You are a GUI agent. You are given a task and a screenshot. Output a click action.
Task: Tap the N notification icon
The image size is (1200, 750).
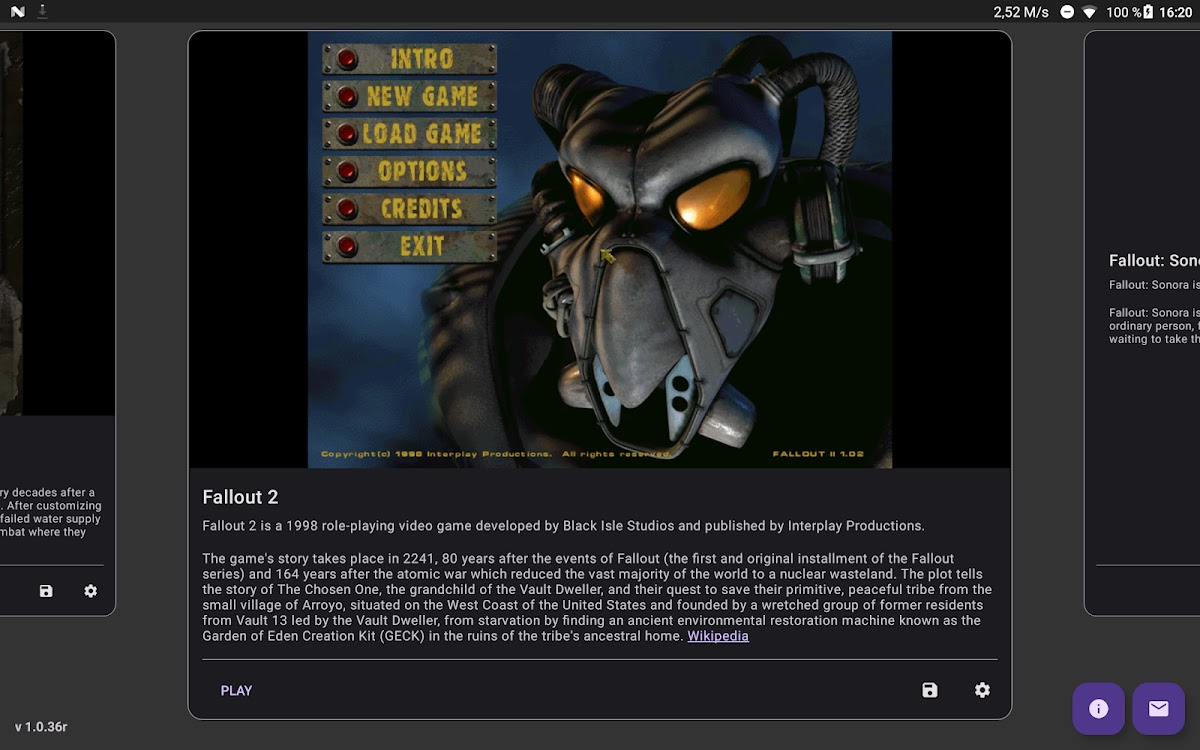point(17,12)
